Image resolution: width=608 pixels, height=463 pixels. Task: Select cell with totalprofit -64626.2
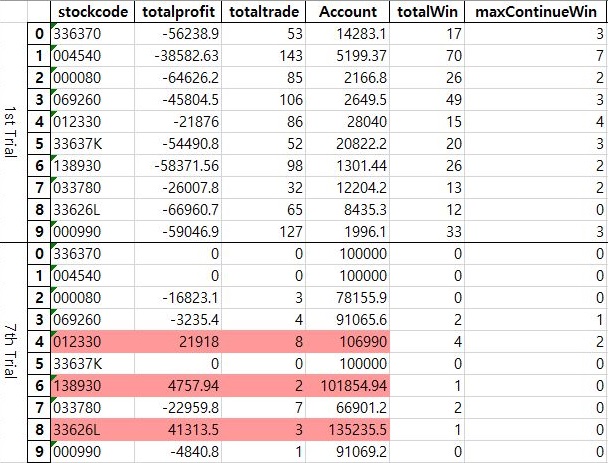point(178,78)
